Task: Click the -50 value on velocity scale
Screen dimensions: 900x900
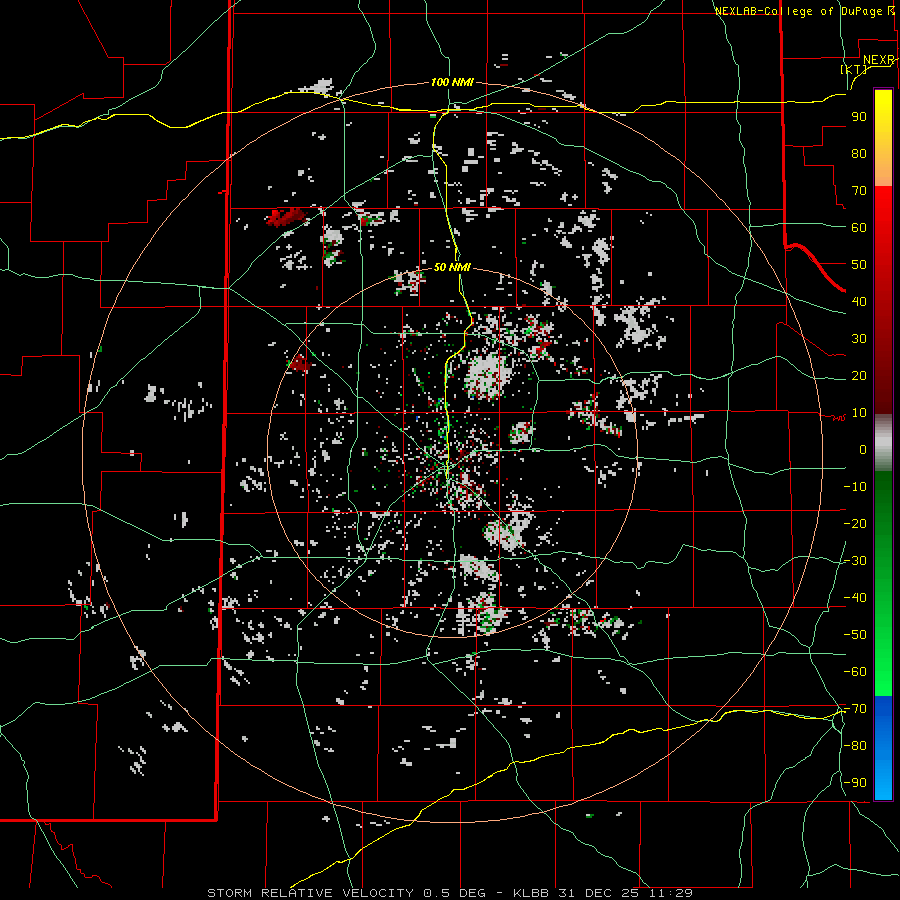Action: click(855, 635)
